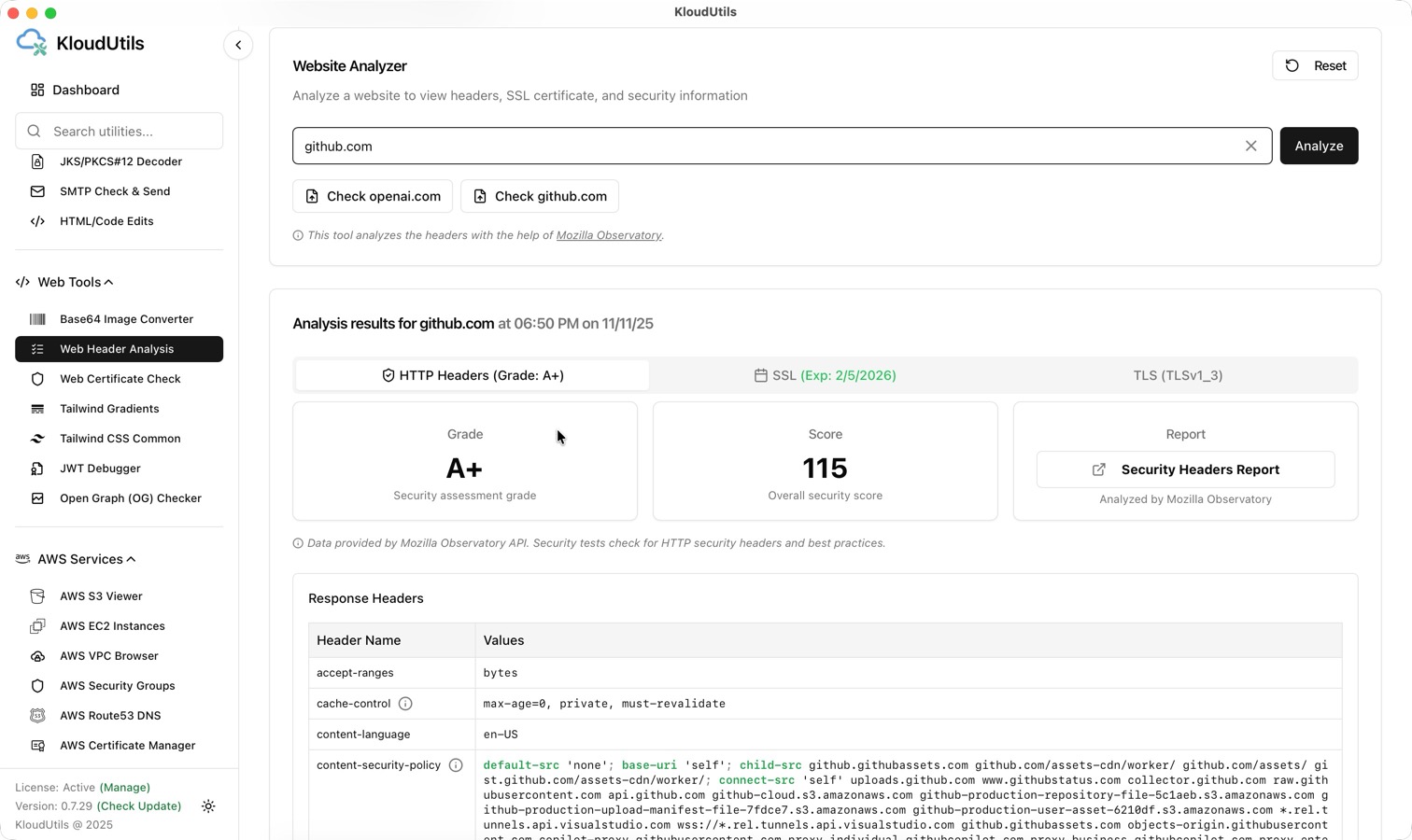
Task: Open the Mozilla Observatory link
Action: point(609,235)
